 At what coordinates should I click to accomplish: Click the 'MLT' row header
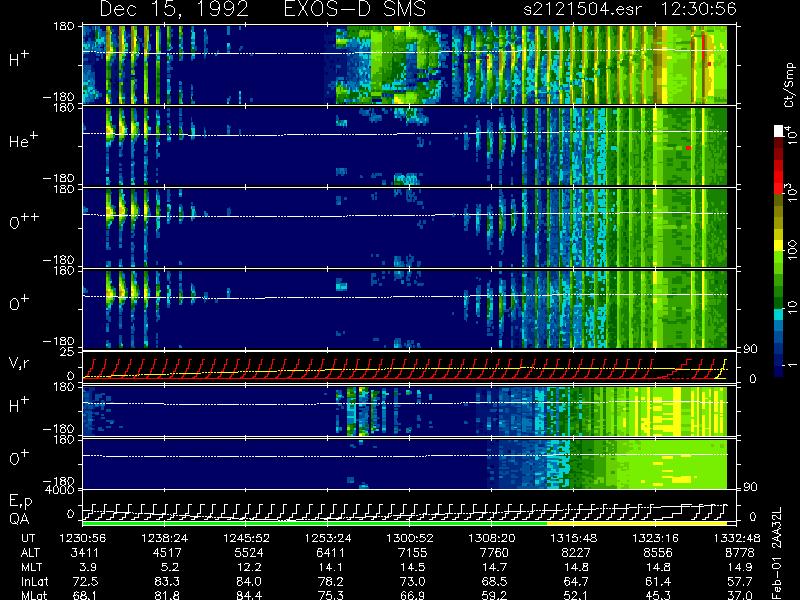pyautogui.click(x=31, y=567)
